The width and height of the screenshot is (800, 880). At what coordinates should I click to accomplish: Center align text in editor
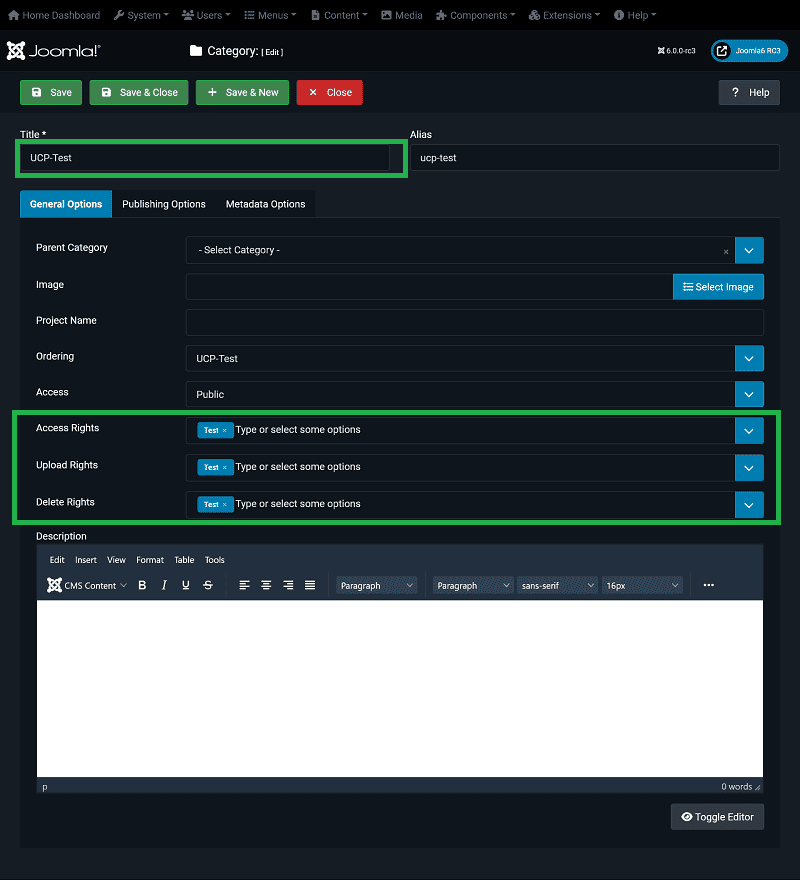click(266, 585)
